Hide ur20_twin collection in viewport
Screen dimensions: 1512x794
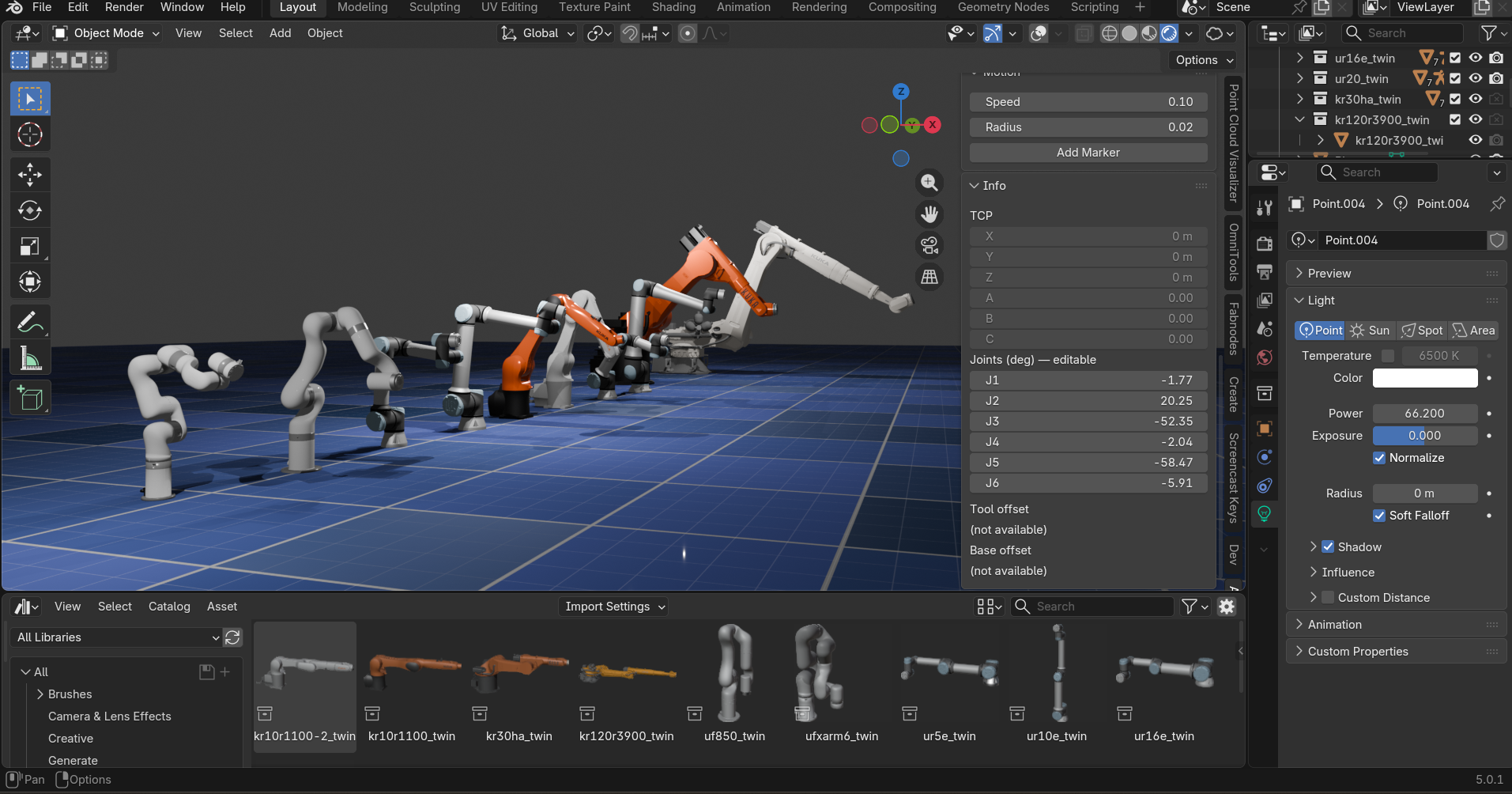tap(1476, 78)
